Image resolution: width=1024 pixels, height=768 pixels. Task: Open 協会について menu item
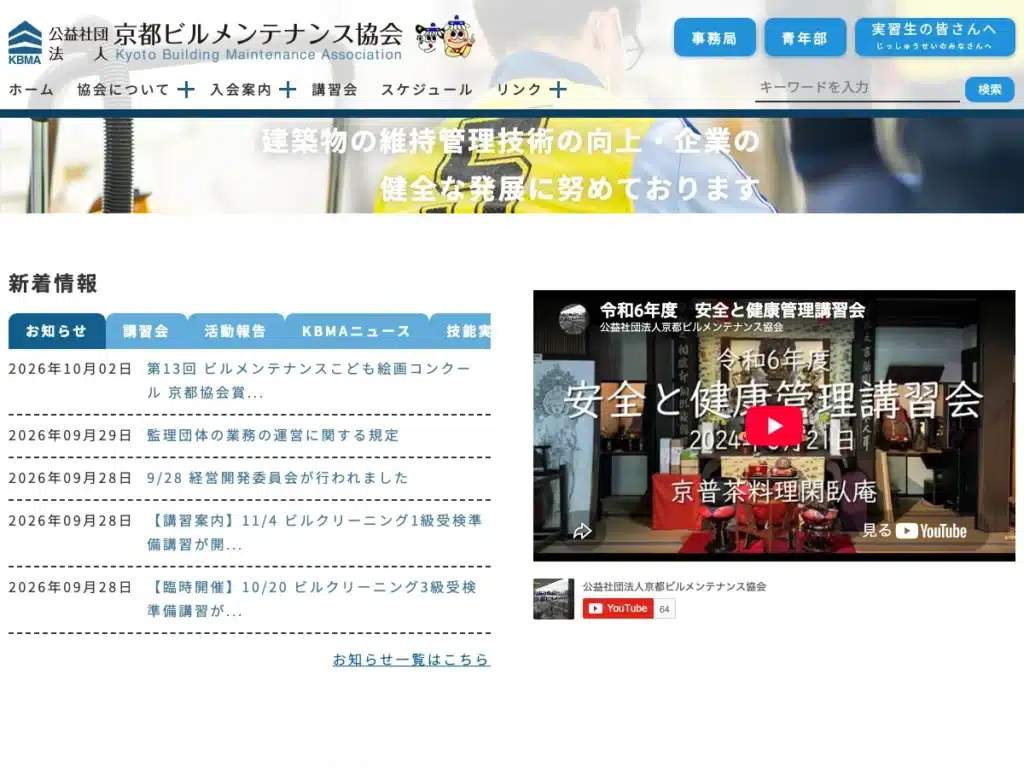point(123,89)
